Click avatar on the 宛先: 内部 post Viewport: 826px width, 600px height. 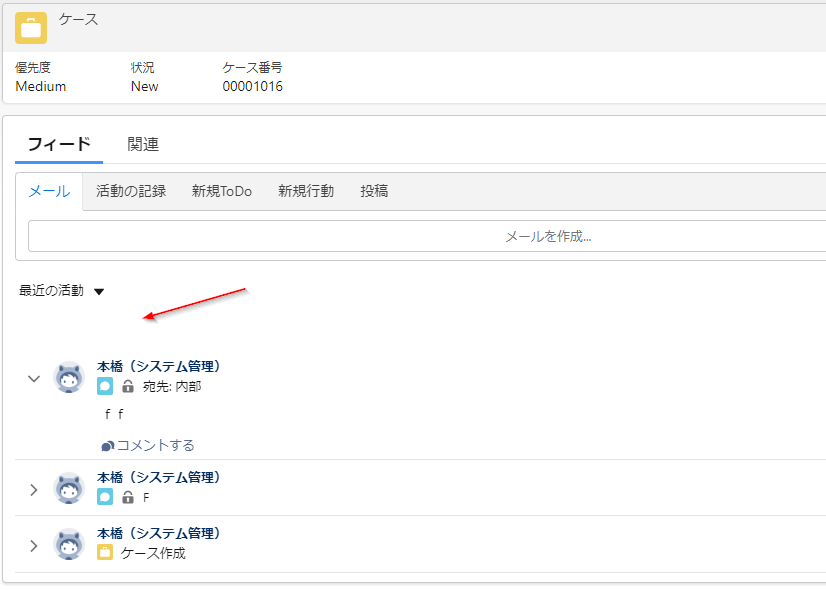(x=69, y=378)
